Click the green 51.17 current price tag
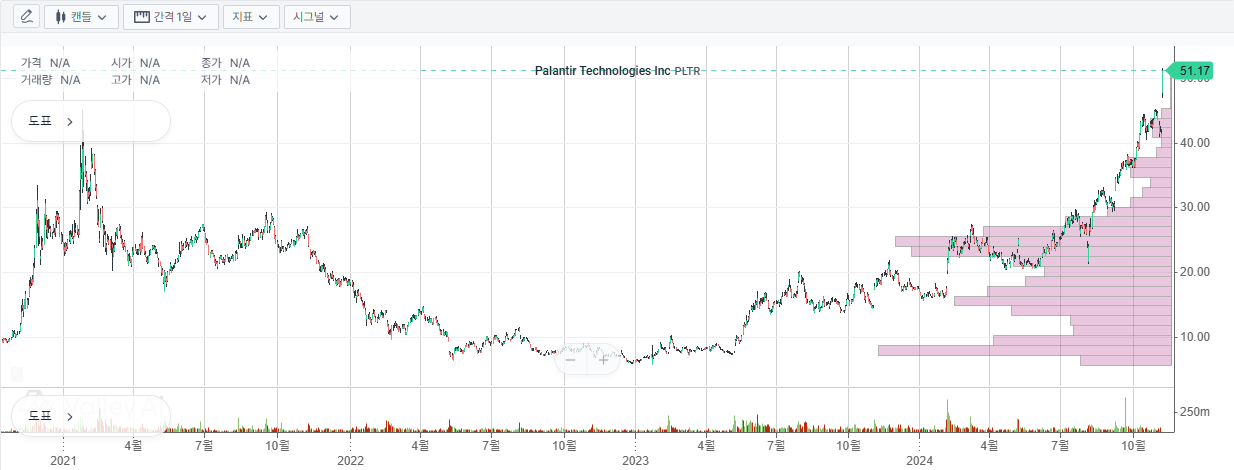Image resolution: width=1234 pixels, height=470 pixels. [1194, 71]
